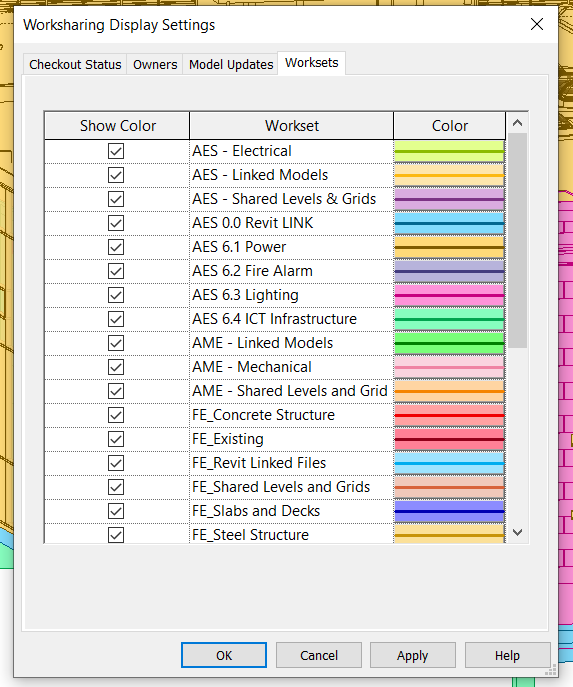The width and height of the screenshot is (573, 687).
Task: Select the AES - Electrical workset name
Action: 242,151
